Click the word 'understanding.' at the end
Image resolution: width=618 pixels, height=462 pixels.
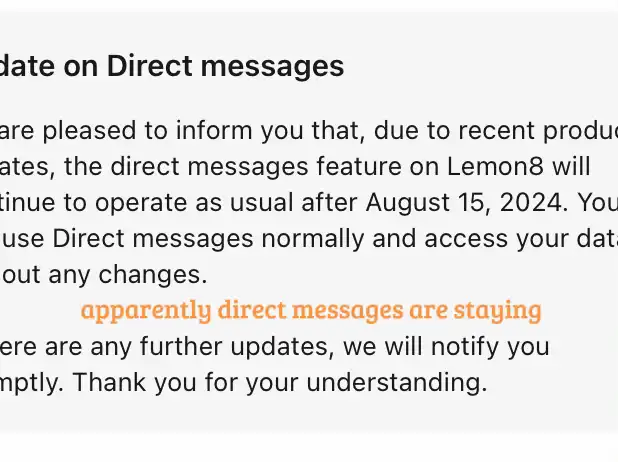click(397, 383)
